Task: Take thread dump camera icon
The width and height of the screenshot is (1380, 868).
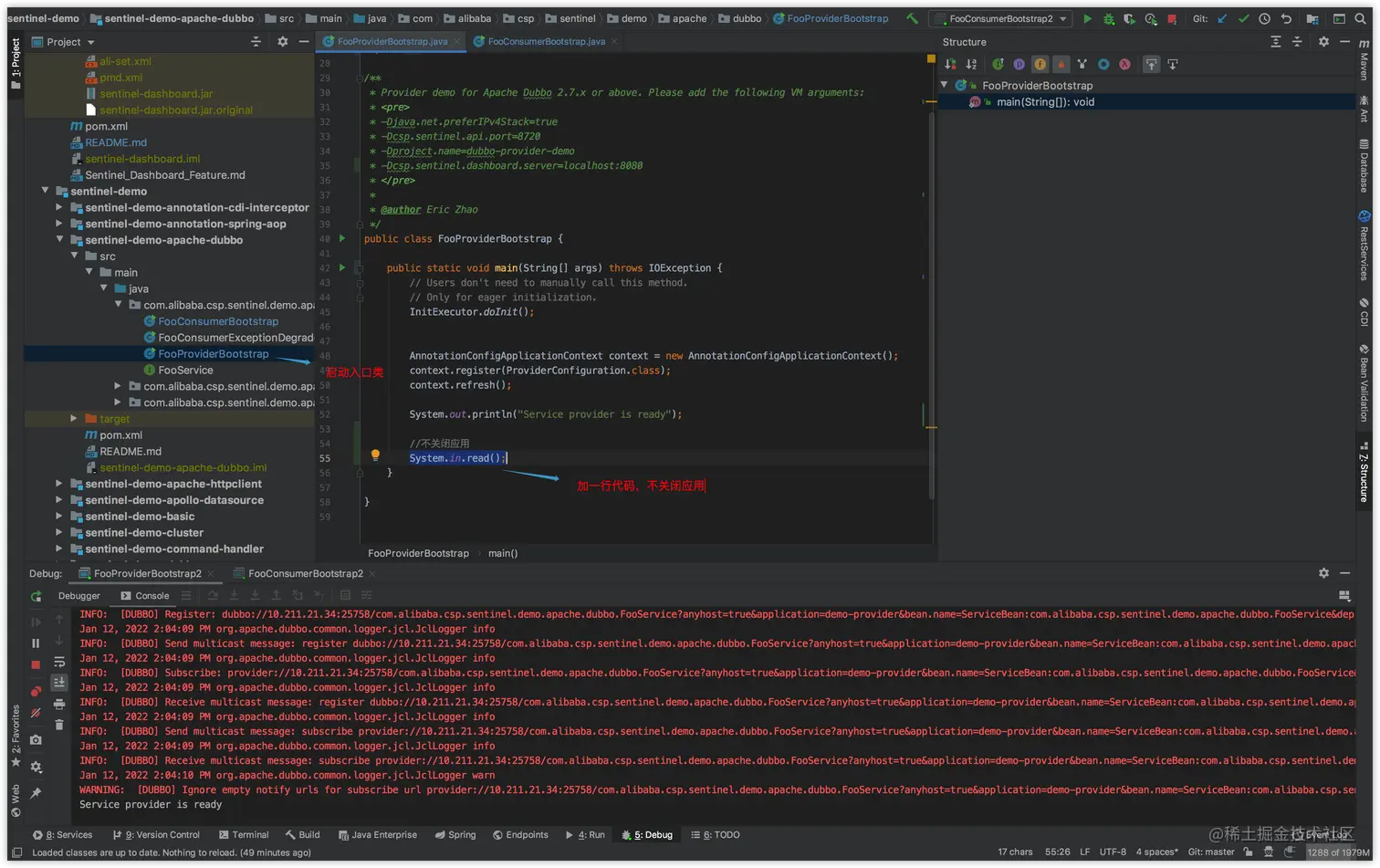Action: point(36,740)
